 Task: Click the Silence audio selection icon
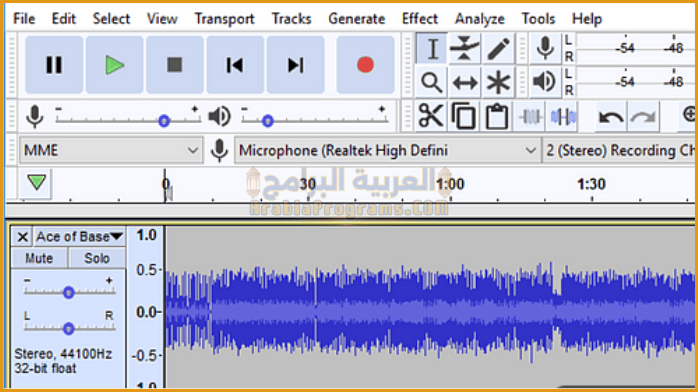563,117
